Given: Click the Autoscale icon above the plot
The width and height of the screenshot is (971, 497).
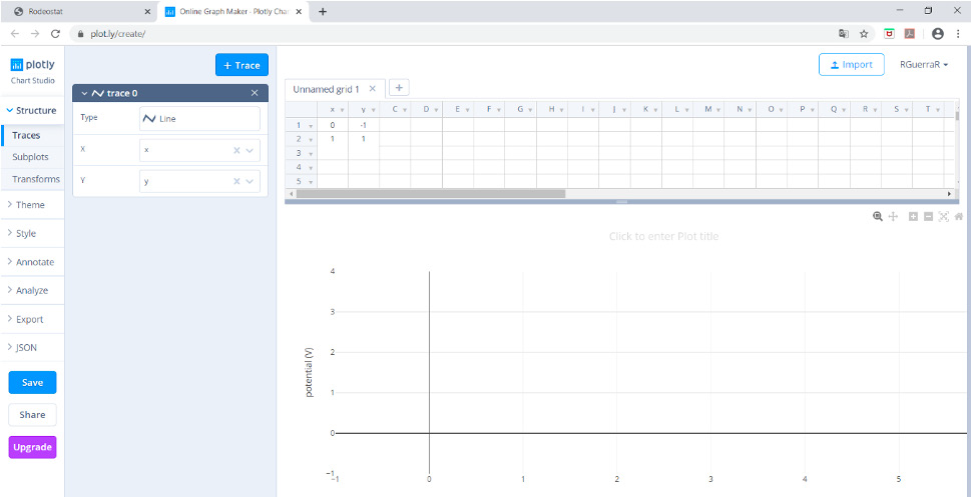Looking at the screenshot, I should (943, 216).
